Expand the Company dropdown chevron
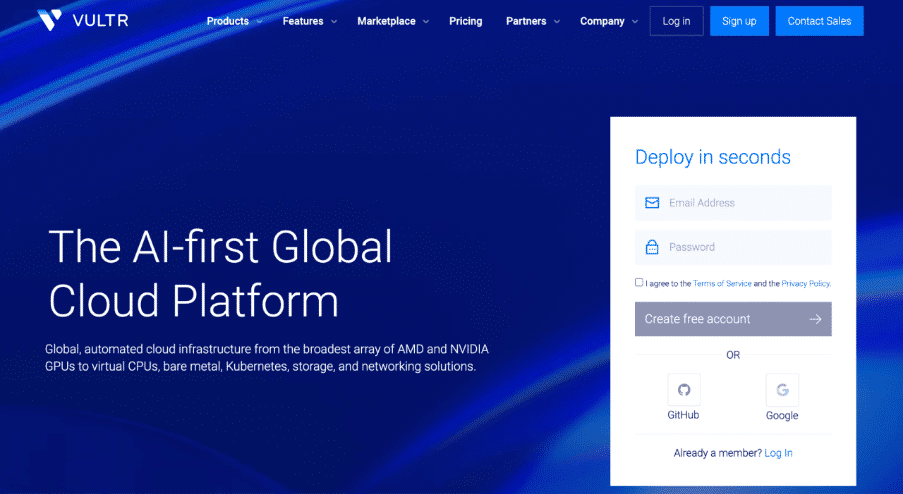Viewport: 903px width, 494px height. point(635,22)
